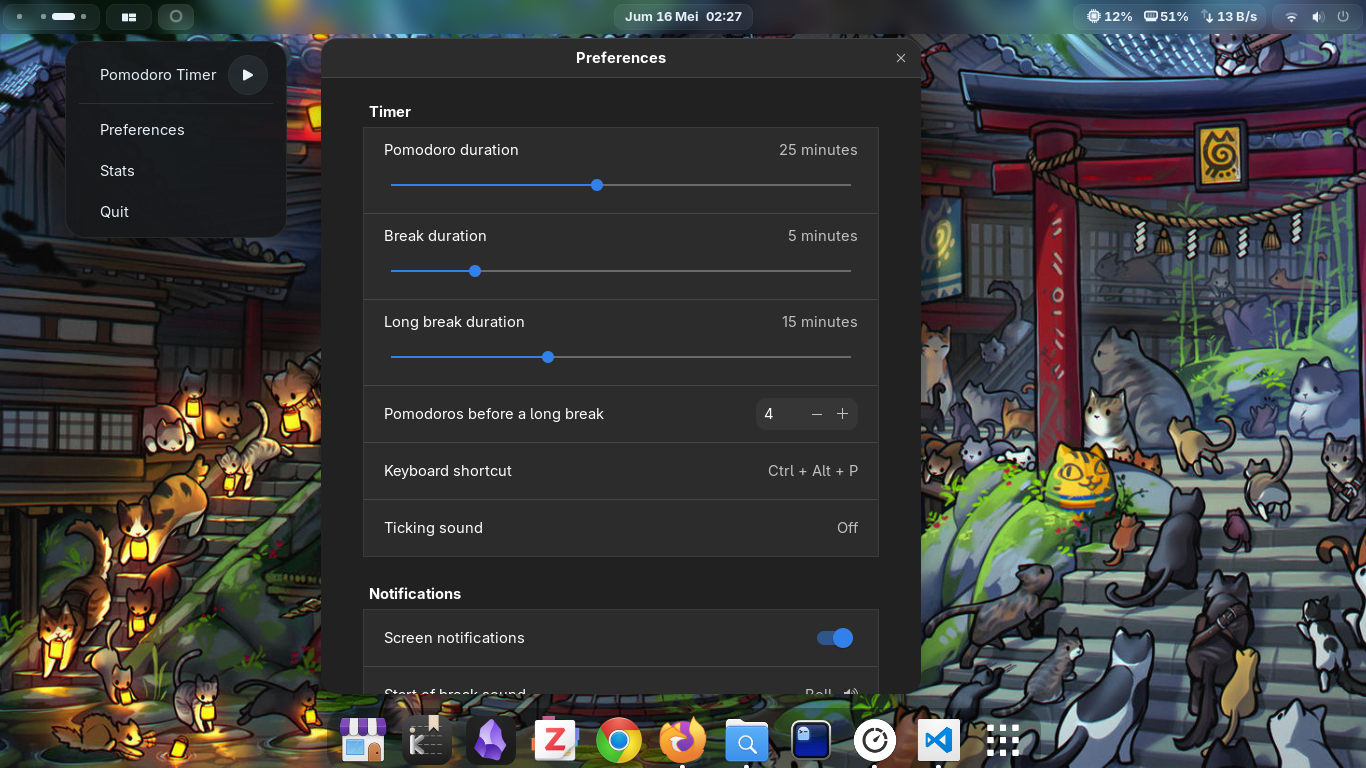Increase Pomodoros before a long break
The image size is (1366, 768).
pyautogui.click(x=842, y=414)
